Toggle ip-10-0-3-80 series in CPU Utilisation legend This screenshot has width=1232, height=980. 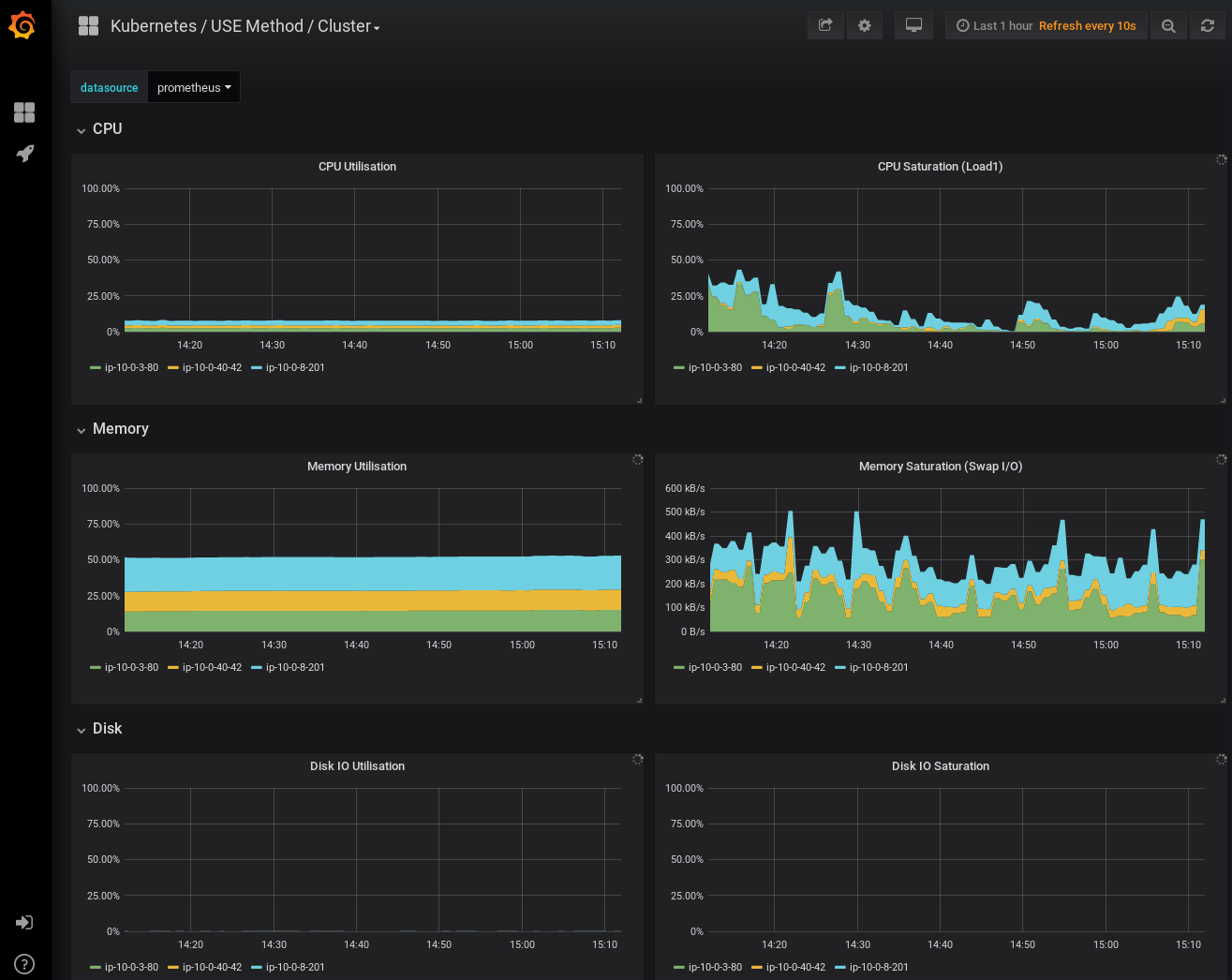[x=131, y=367]
